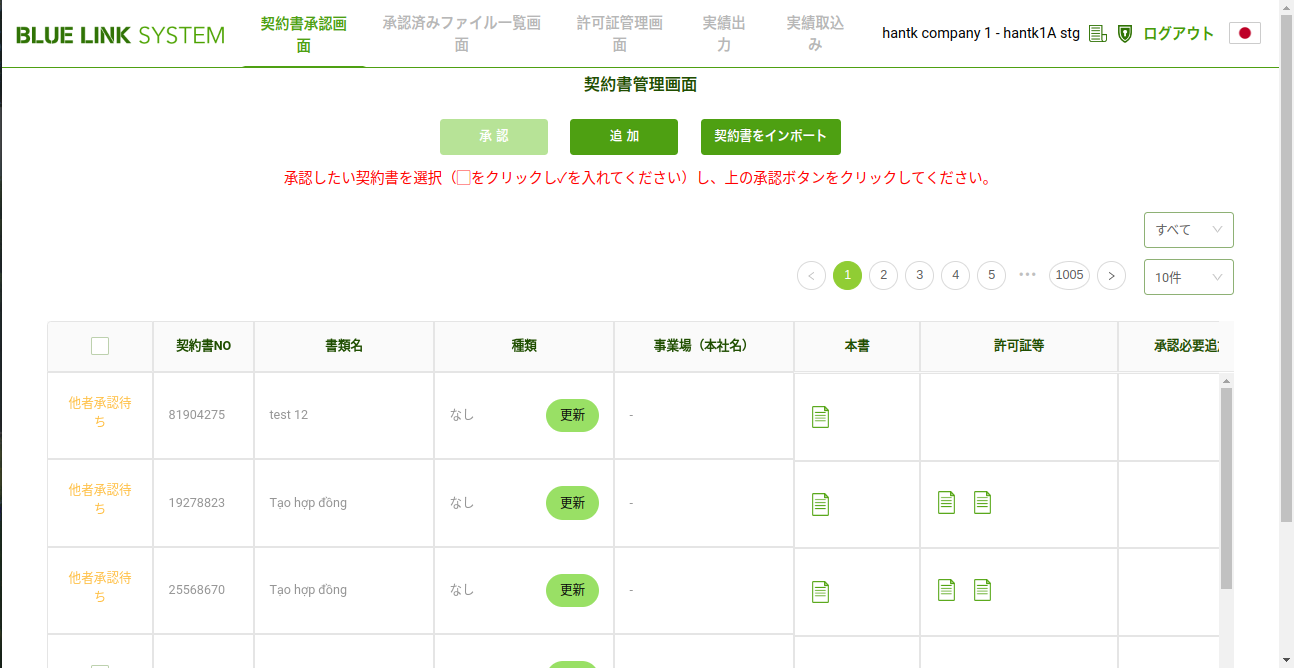Click the 本書 column header
1294x668 pixels.
tap(857, 346)
